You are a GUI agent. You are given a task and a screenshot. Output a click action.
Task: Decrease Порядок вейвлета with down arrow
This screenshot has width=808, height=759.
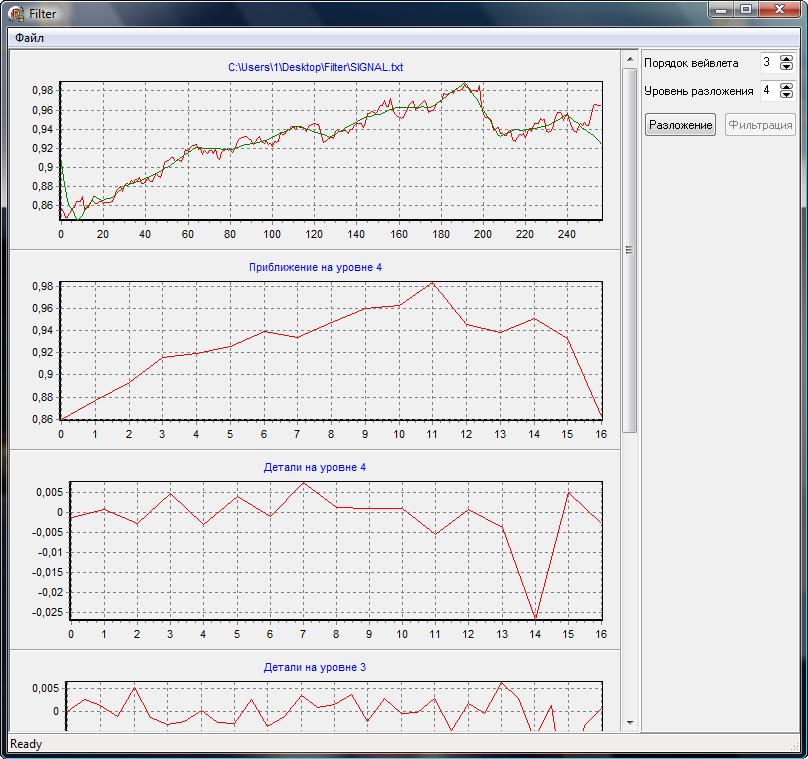click(x=786, y=67)
